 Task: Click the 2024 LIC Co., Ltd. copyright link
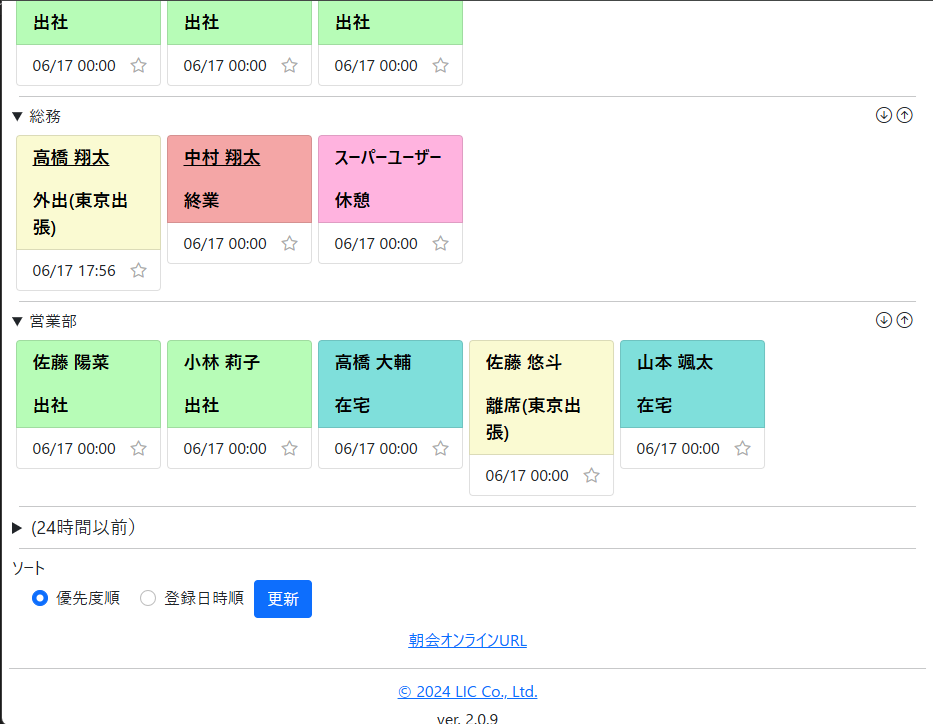pyautogui.click(x=467, y=690)
